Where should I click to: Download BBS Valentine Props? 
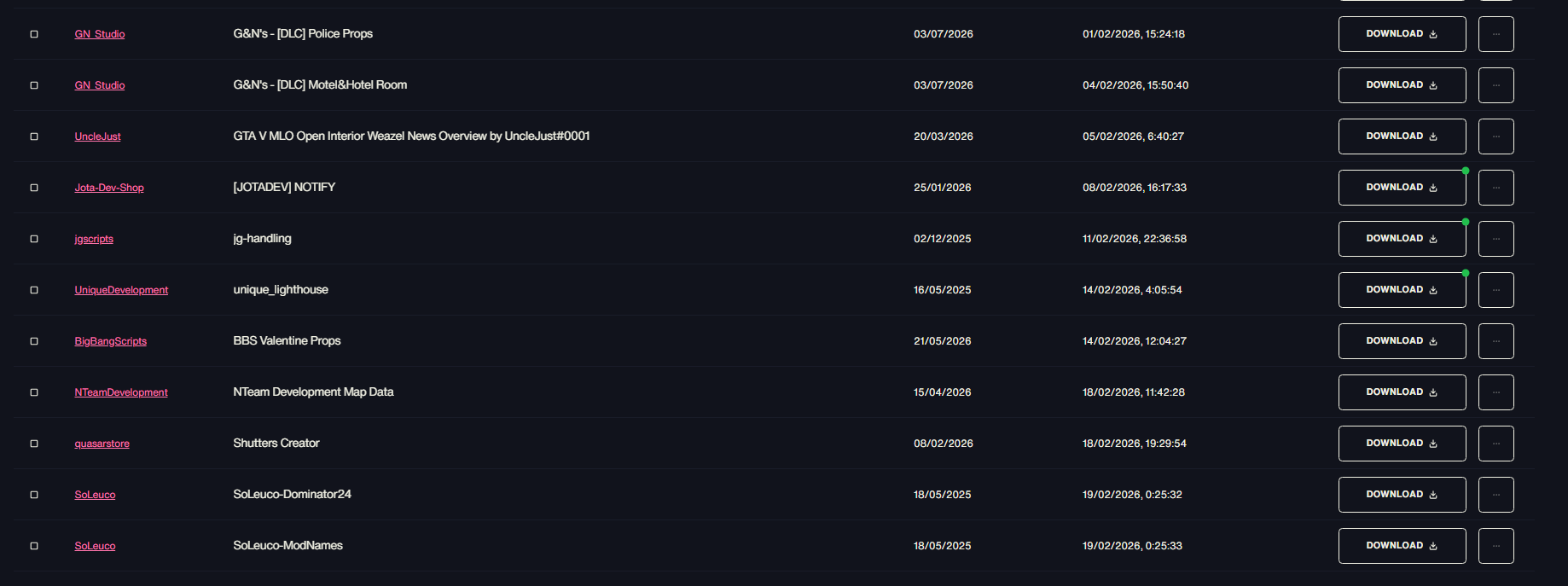click(1402, 341)
